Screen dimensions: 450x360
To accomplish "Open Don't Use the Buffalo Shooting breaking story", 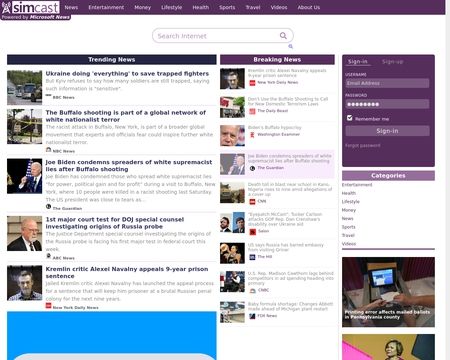I will click(x=288, y=101).
